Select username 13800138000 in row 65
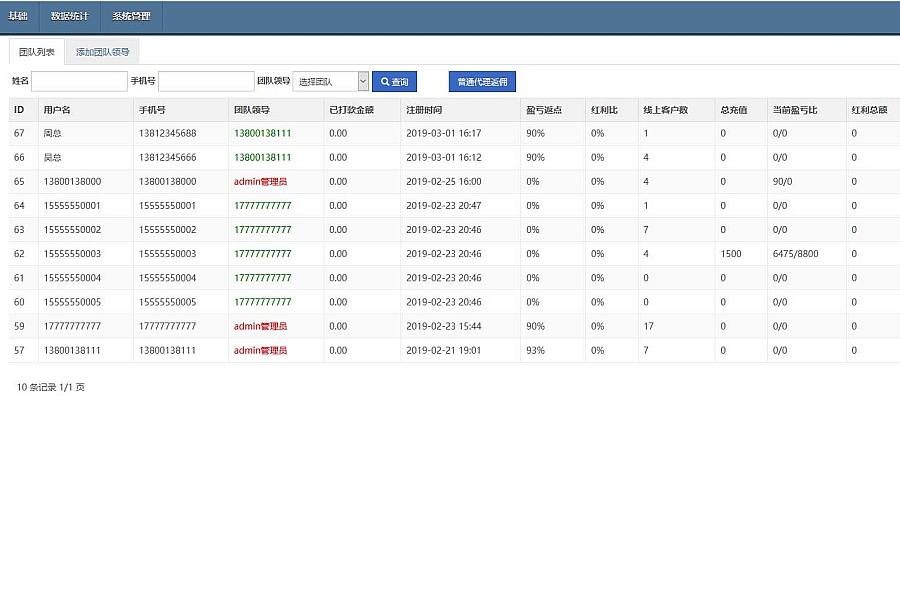 (x=72, y=181)
